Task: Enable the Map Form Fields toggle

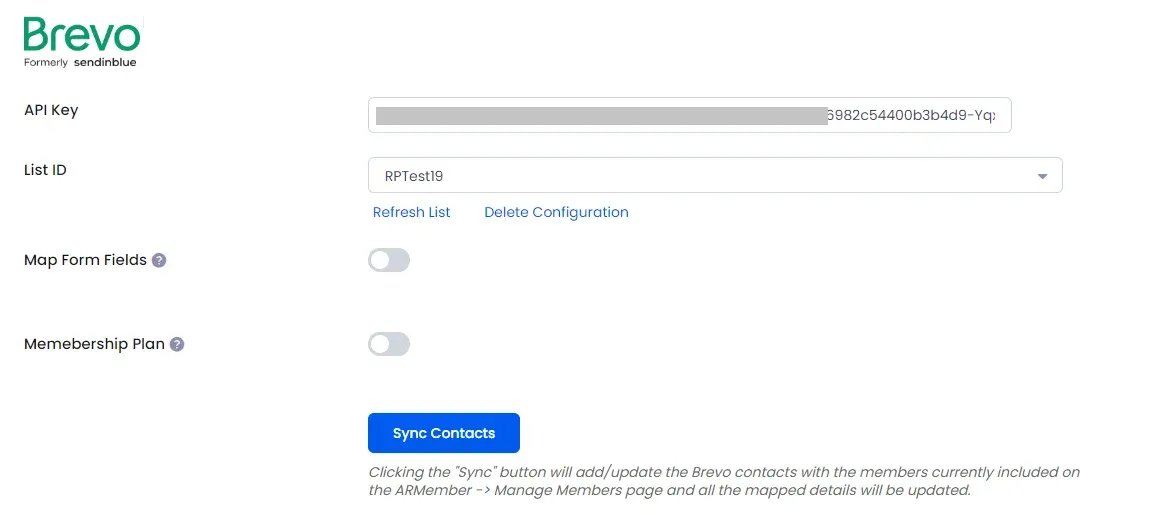Action: pos(389,260)
